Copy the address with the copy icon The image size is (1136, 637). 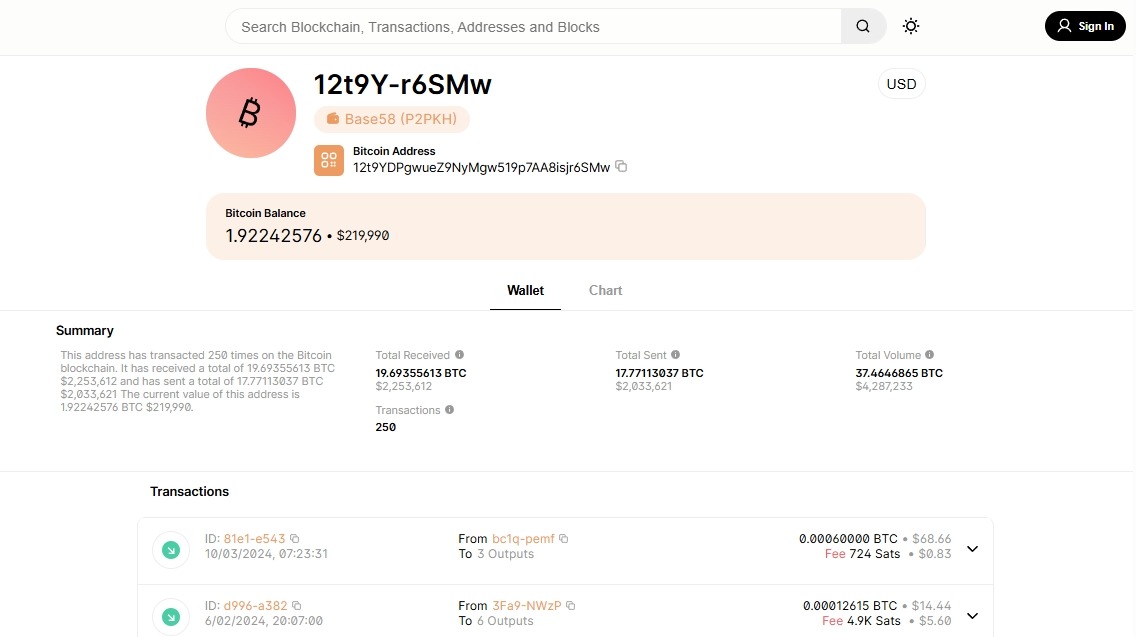[622, 167]
